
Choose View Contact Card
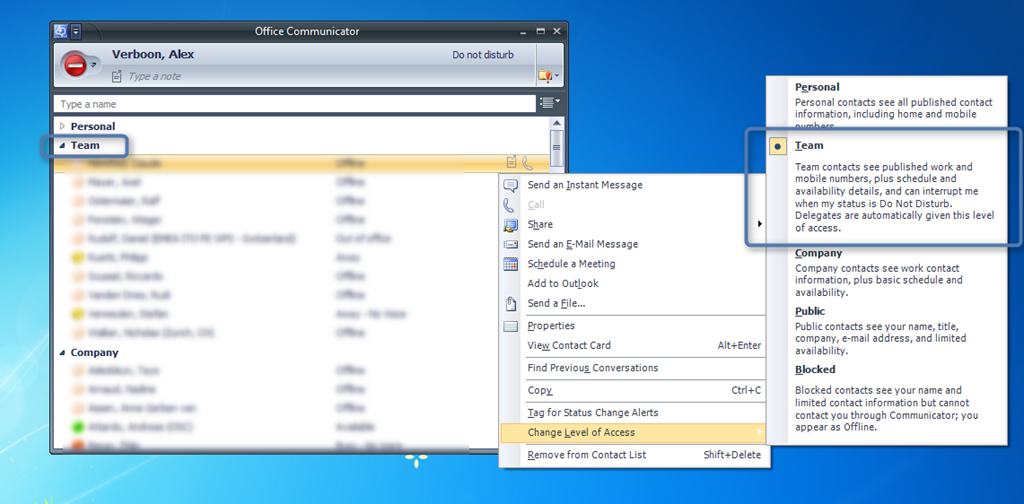coord(569,346)
